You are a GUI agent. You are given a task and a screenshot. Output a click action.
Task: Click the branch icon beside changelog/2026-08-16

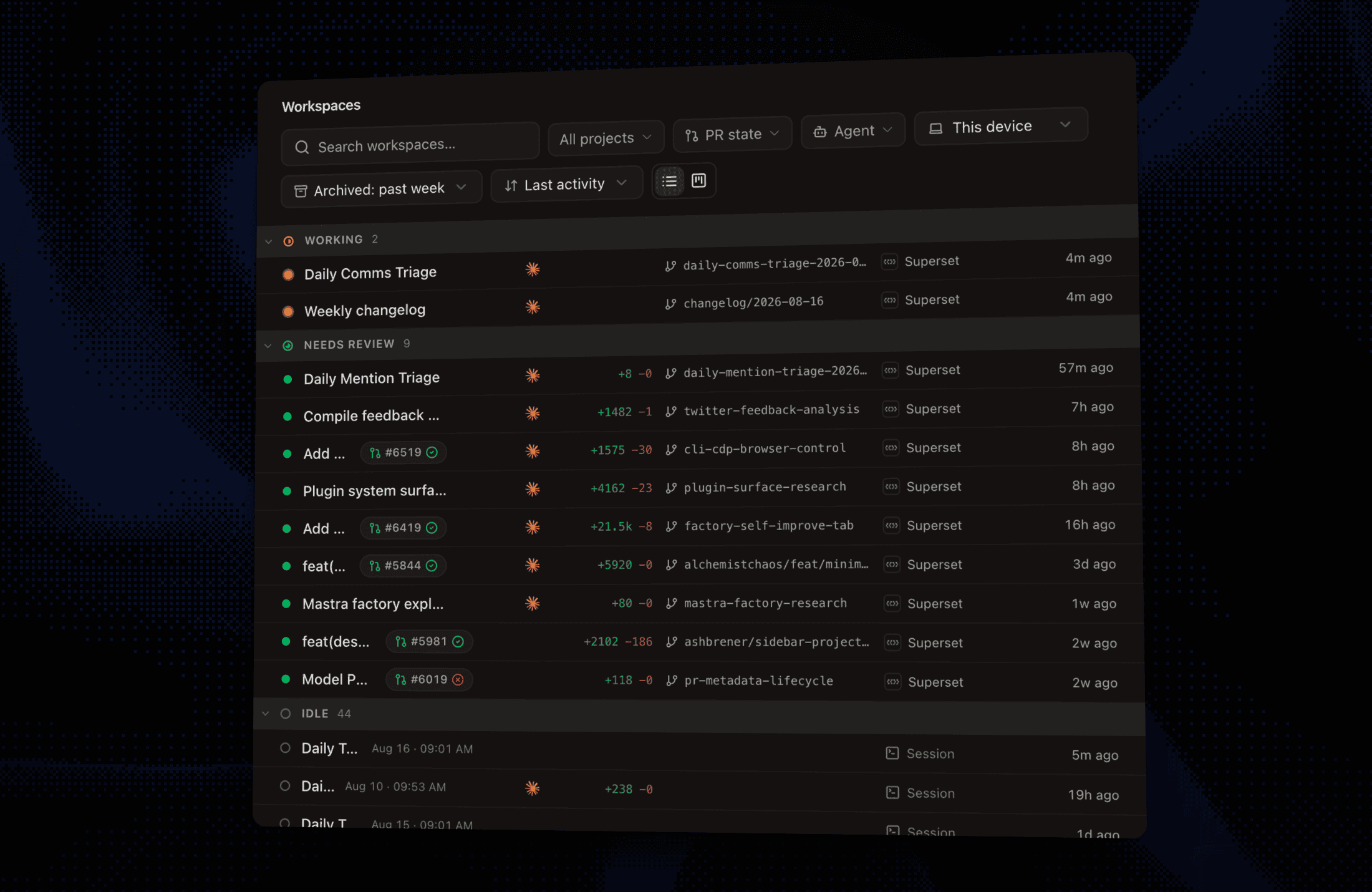[670, 304]
